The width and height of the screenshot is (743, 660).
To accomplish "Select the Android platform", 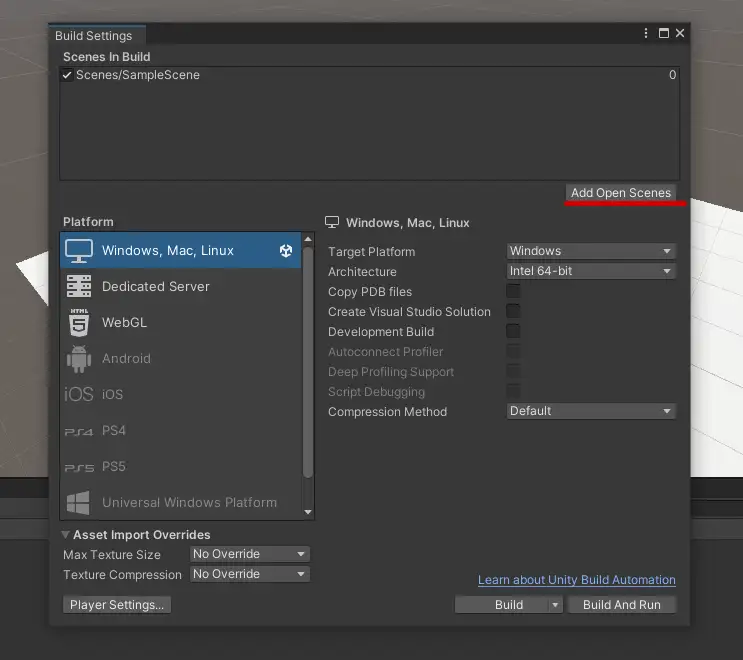I will pos(181,358).
